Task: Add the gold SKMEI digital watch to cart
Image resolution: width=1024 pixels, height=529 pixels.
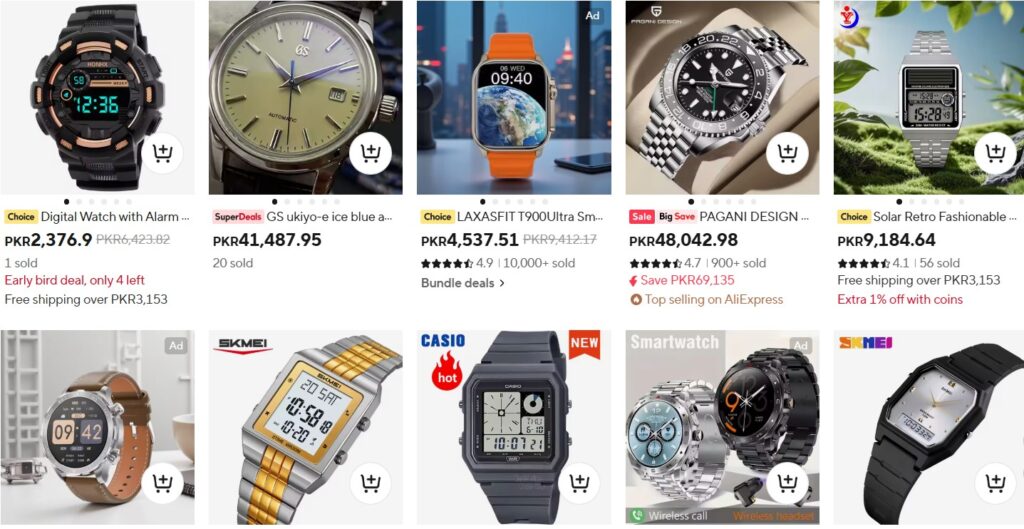Action: click(x=370, y=483)
